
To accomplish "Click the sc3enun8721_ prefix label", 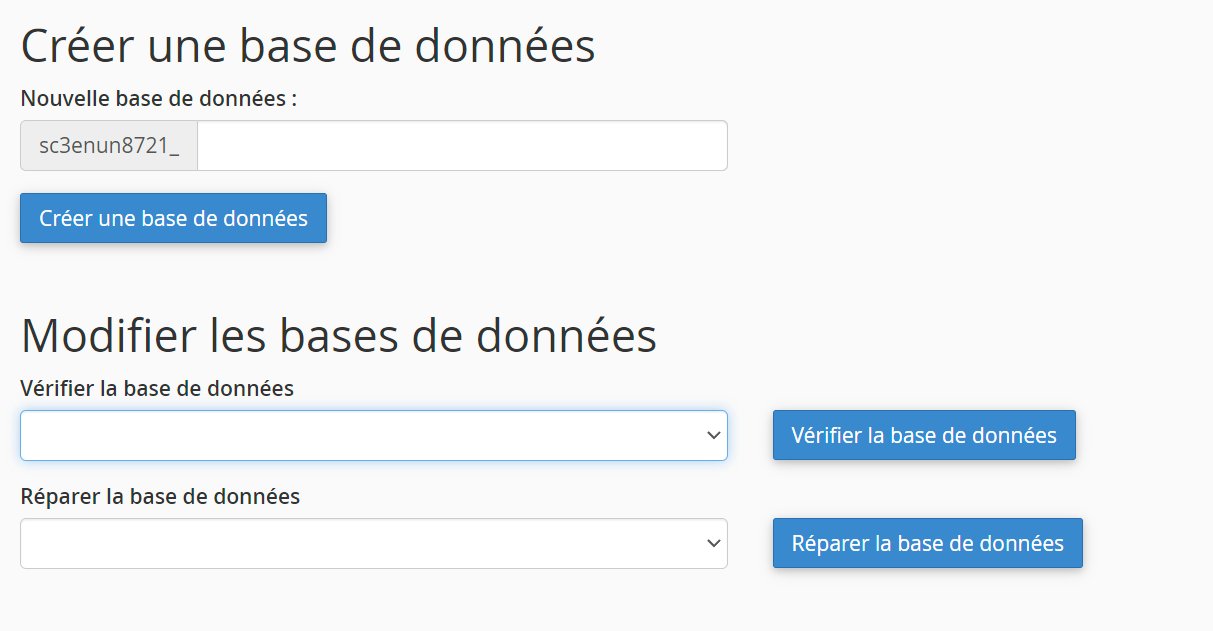I will [109, 146].
